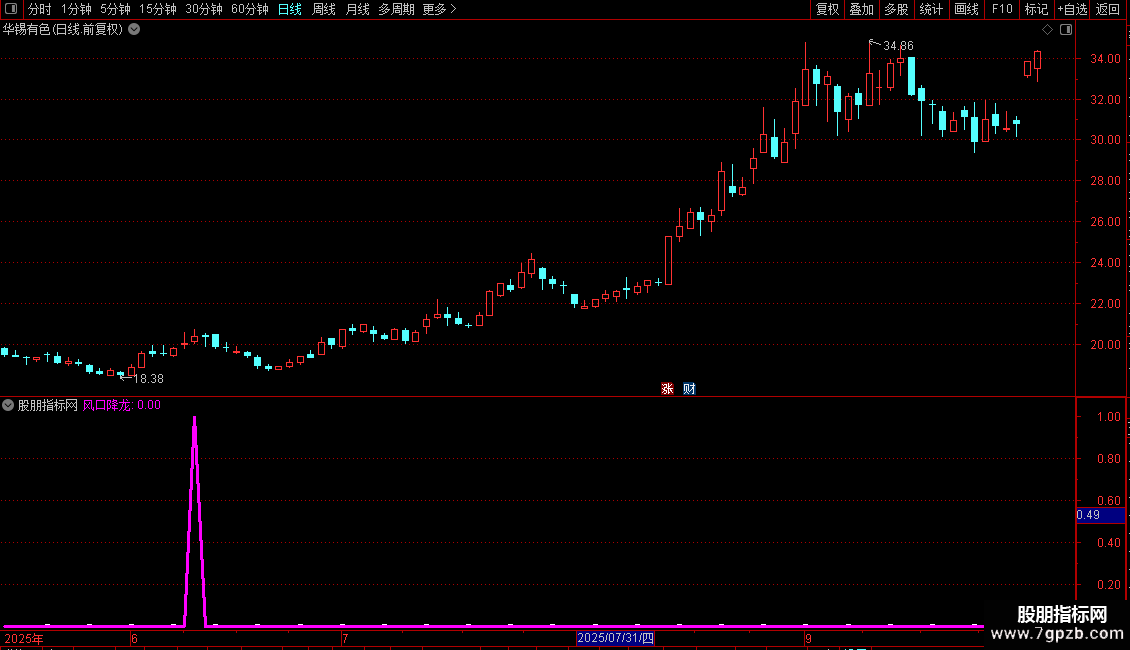Click the month 7 time axis marker
The image size is (1130, 650).
point(345,638)
